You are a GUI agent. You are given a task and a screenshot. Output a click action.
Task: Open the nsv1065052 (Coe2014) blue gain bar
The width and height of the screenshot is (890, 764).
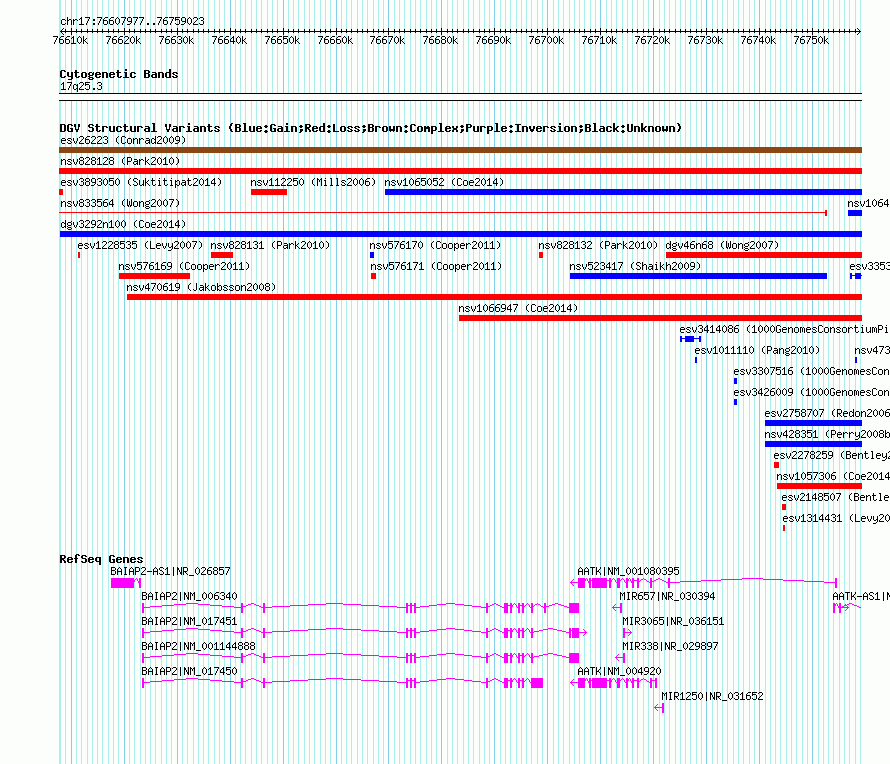point(623,192)
